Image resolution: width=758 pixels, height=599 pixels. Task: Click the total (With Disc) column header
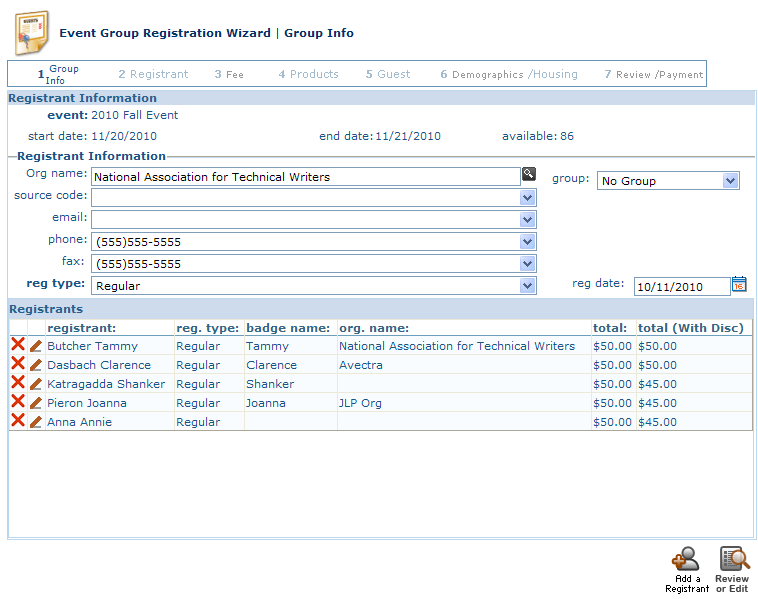point(691,328)
